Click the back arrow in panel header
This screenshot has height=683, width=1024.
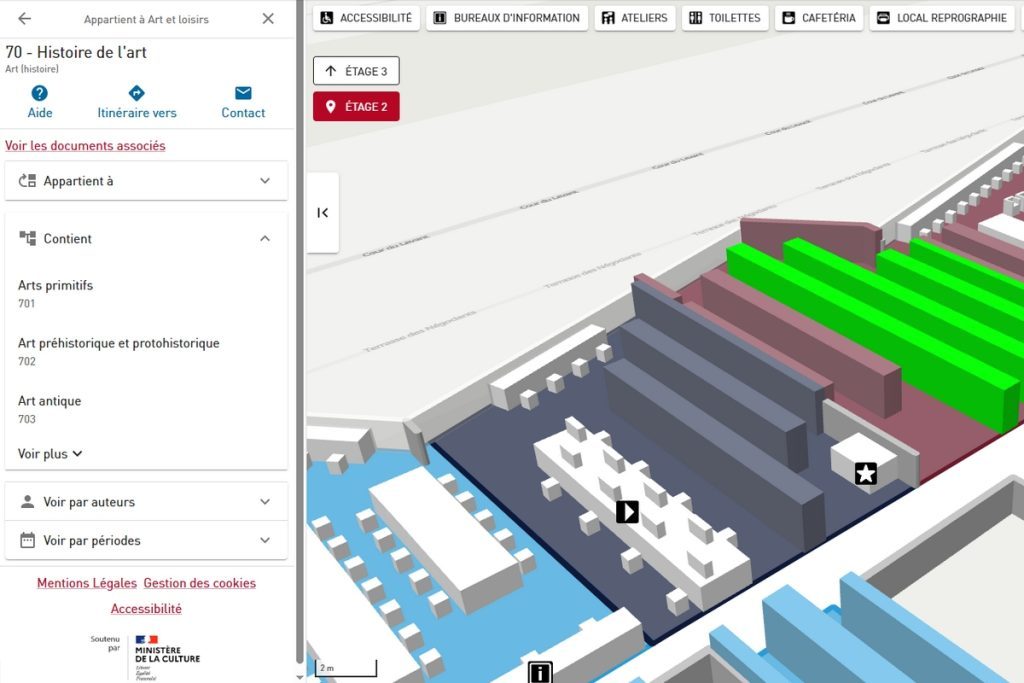point(25,19)
